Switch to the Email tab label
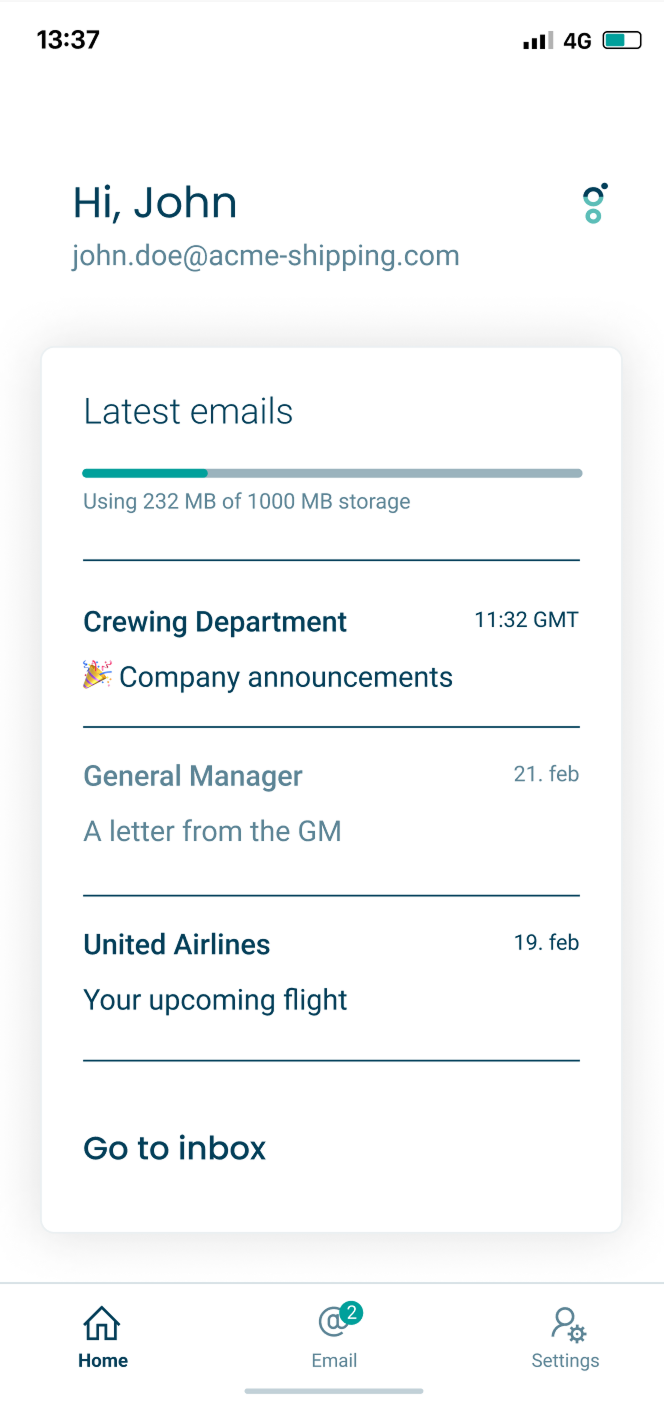Screen dimensions: 664x1420 point(334,1360)
